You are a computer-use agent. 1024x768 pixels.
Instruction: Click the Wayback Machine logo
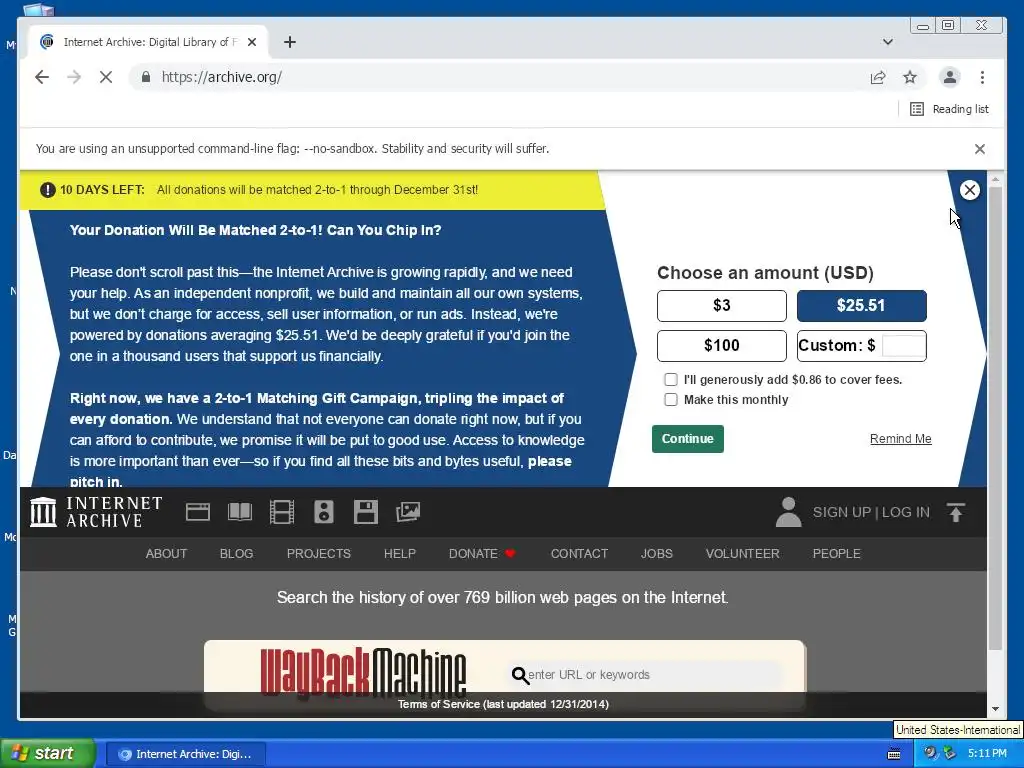(364, 671)
